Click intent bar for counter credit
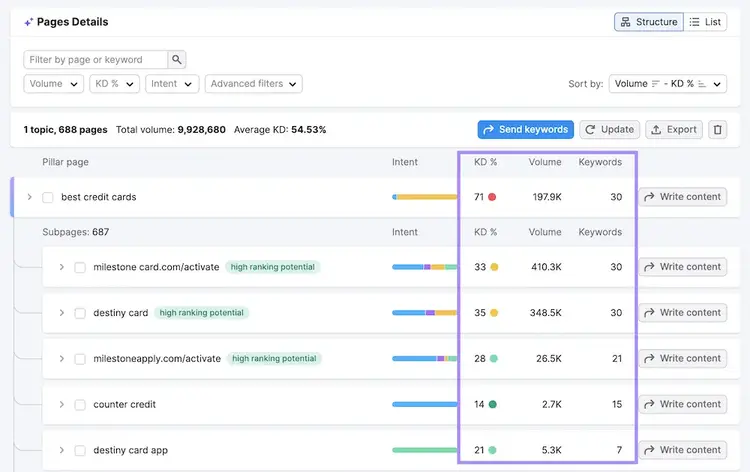 point(425,405)
